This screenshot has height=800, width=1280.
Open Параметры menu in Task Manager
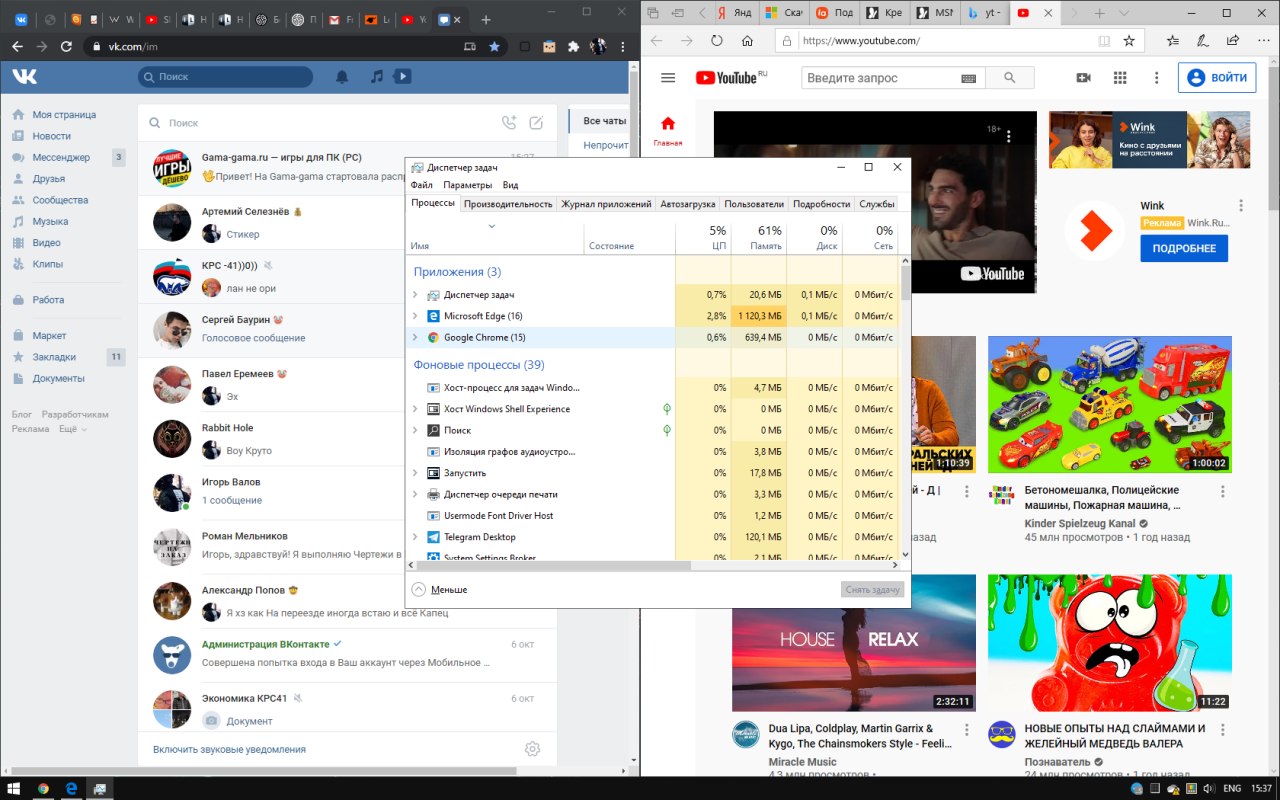(468, 185)
